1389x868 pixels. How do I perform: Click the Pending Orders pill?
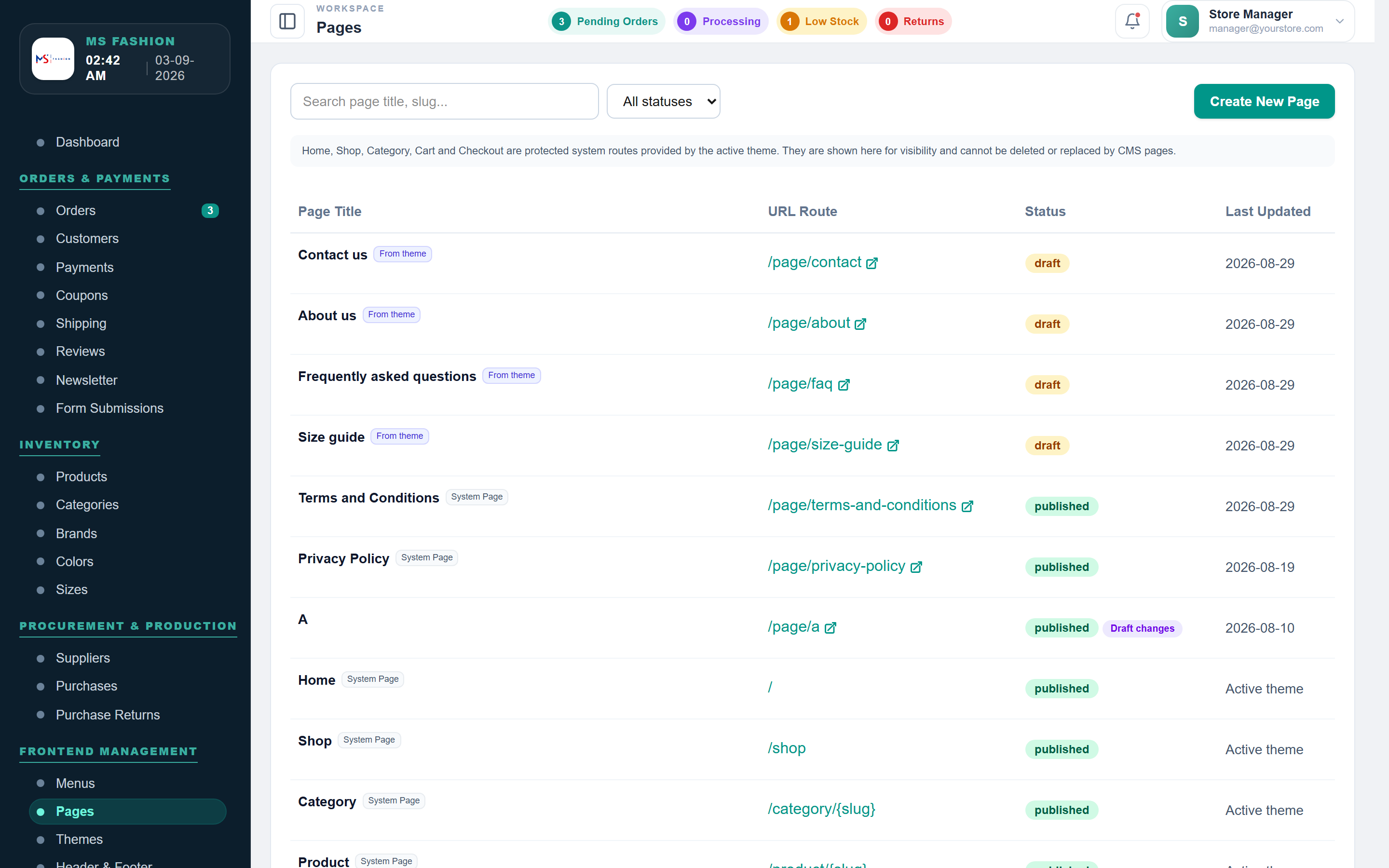click(606, 21)
